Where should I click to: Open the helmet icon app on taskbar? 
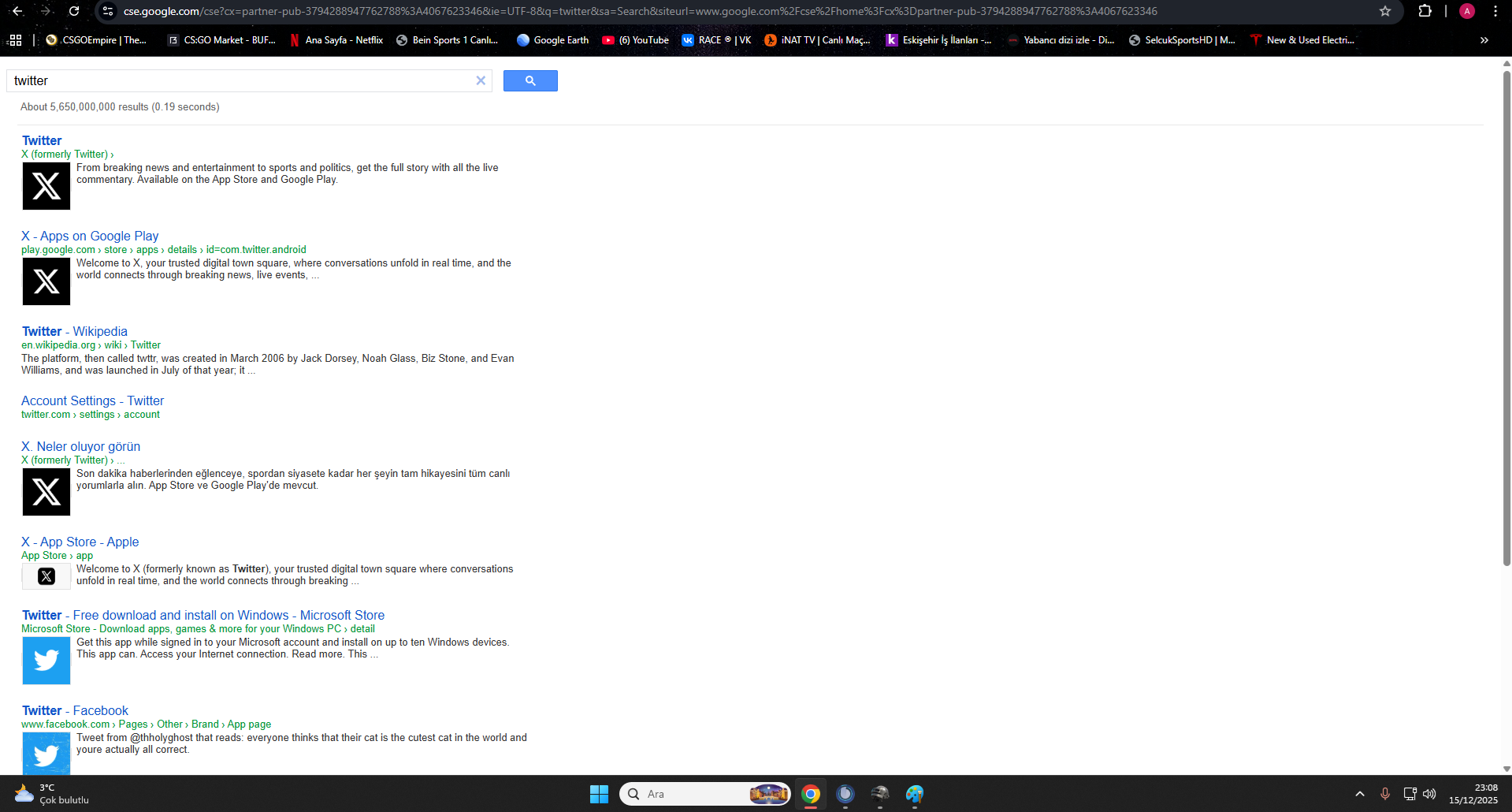click(x=880, y=794)
